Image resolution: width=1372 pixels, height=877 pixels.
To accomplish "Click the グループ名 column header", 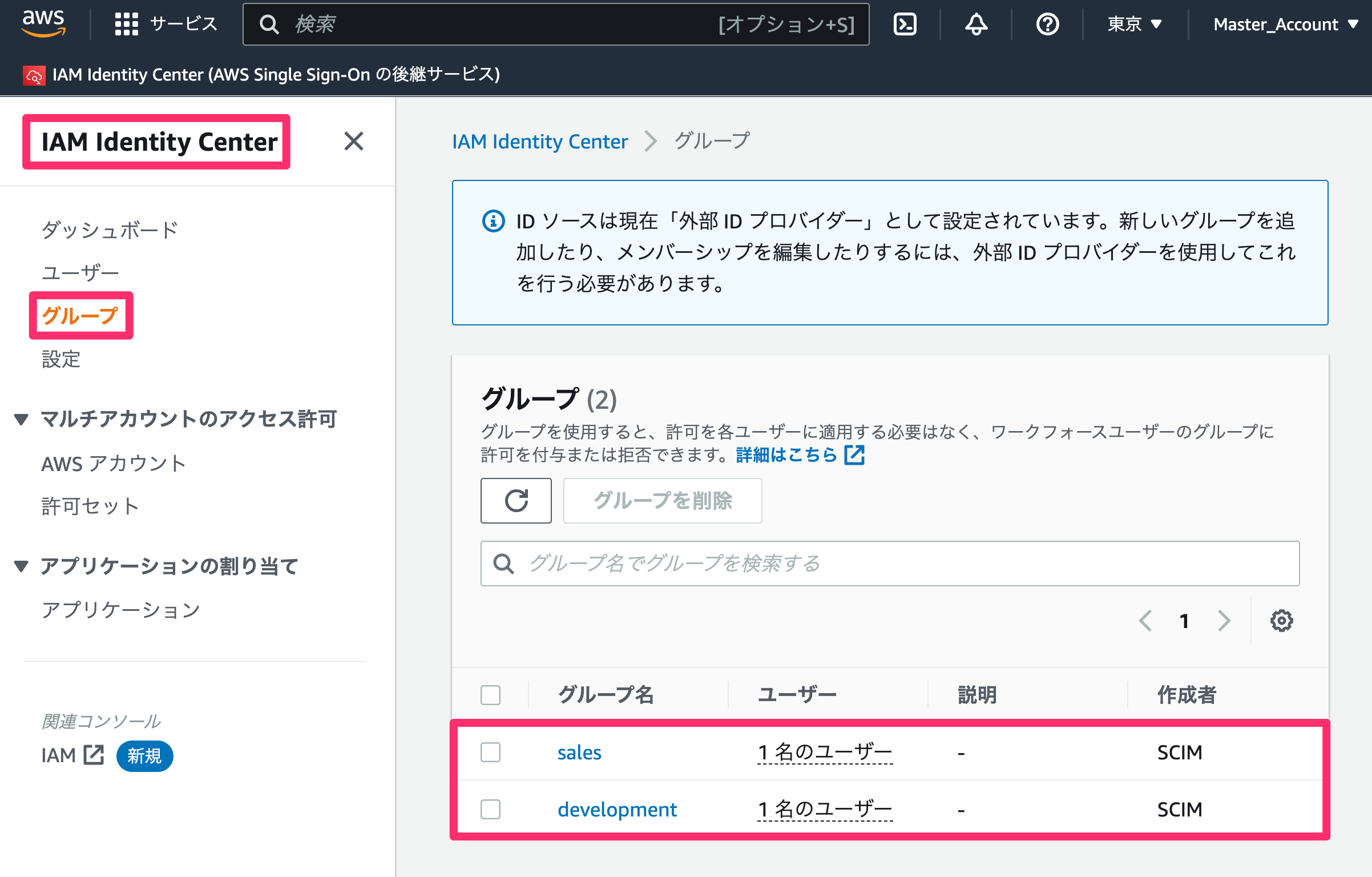I will pos(606,695).
